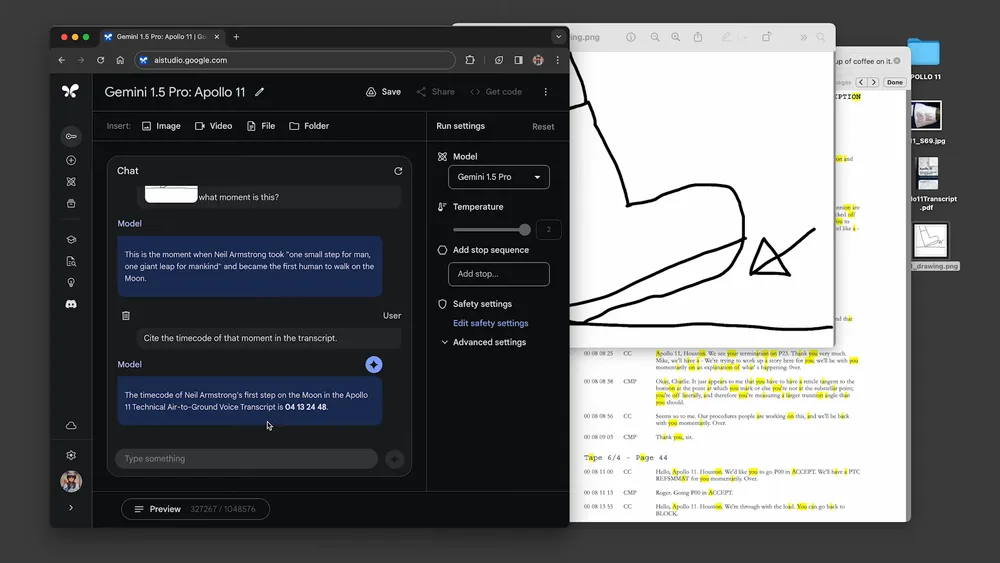The width and height of the screenshot is (1000, 563).
Task: Reload the browser page
Action: tap(100, 60)
